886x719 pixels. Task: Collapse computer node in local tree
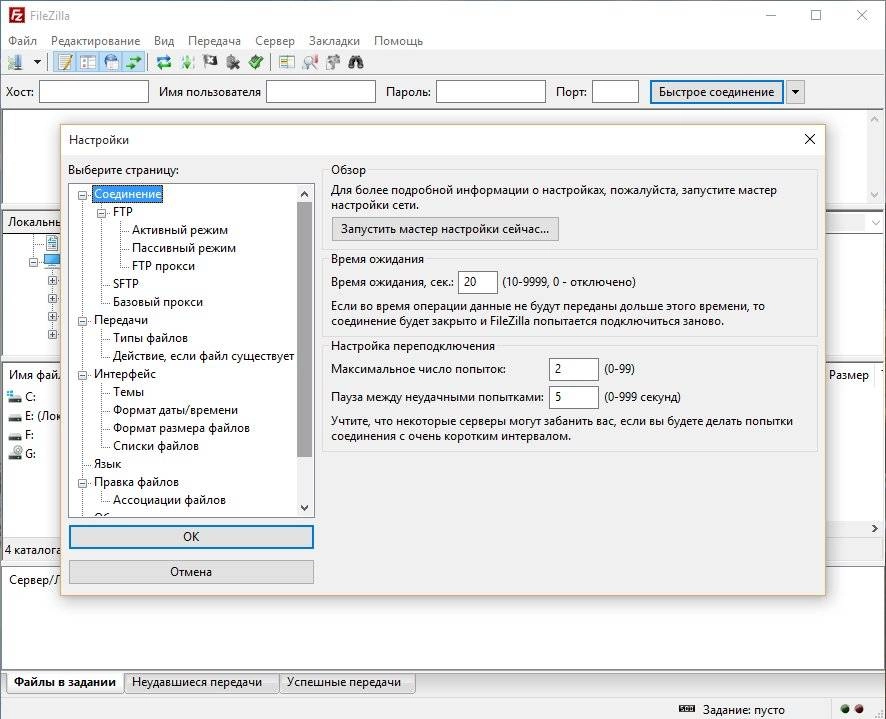33,262
